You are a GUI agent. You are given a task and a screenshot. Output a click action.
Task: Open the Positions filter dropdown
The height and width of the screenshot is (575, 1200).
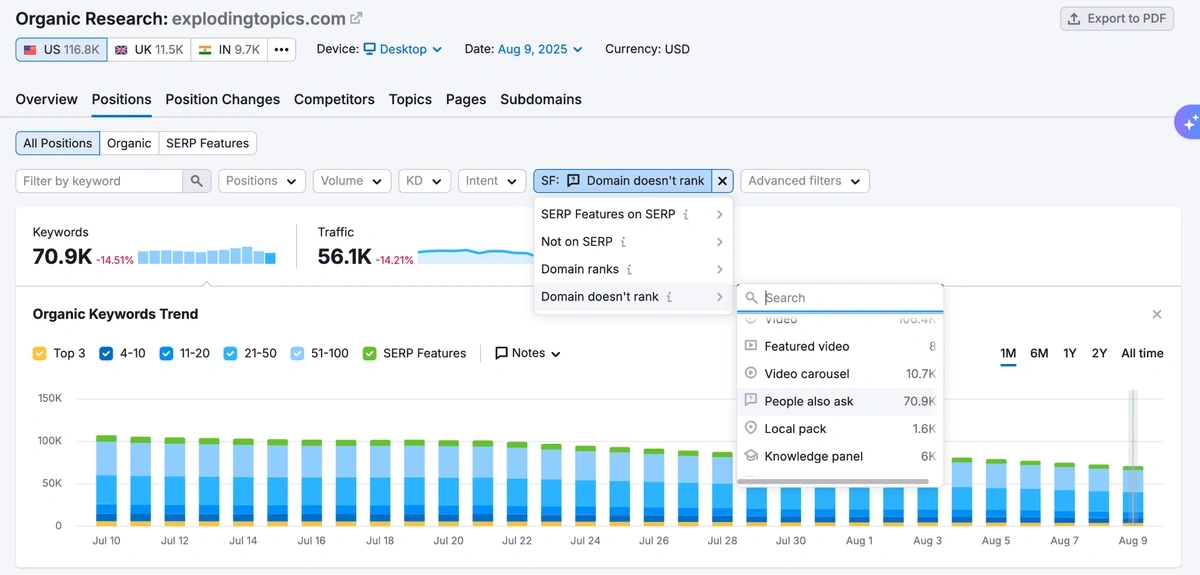[261, 181]
